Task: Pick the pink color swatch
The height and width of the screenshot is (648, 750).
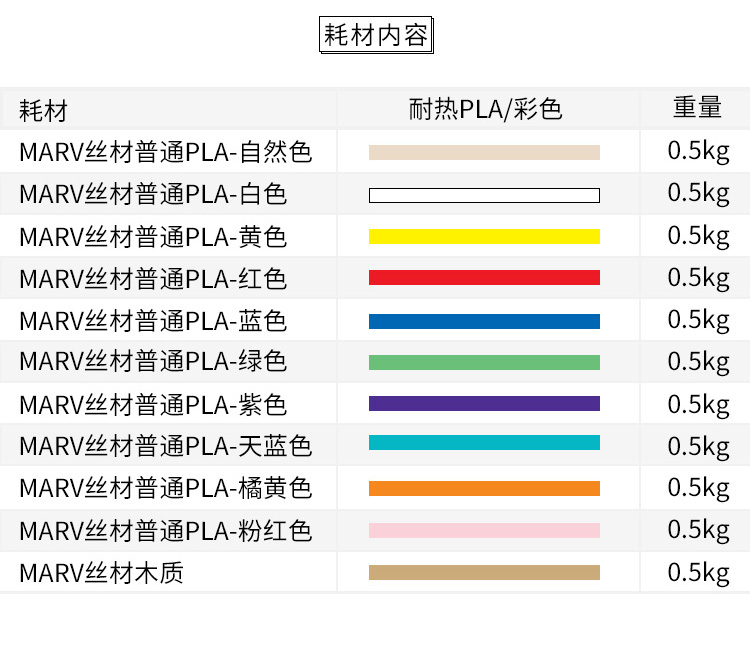Action: tap(484, 530)
